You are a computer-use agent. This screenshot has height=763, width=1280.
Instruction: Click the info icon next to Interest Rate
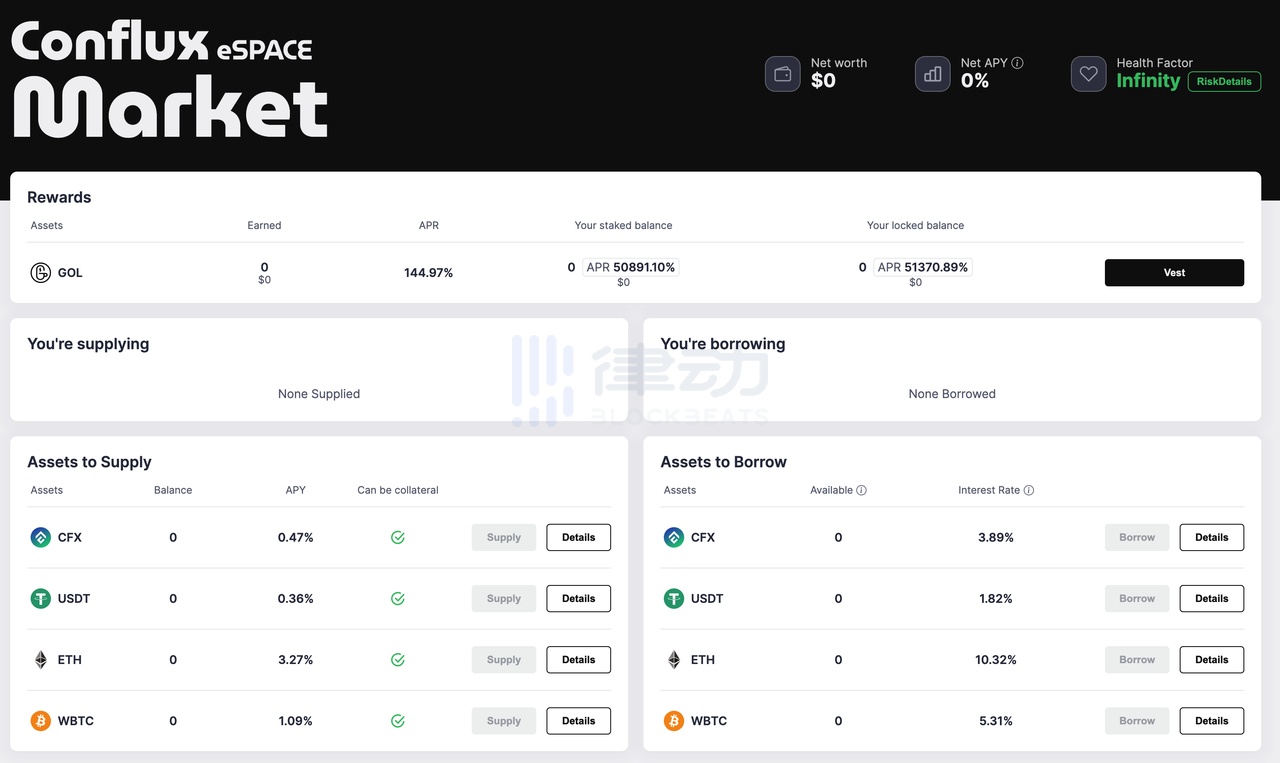1028,490
